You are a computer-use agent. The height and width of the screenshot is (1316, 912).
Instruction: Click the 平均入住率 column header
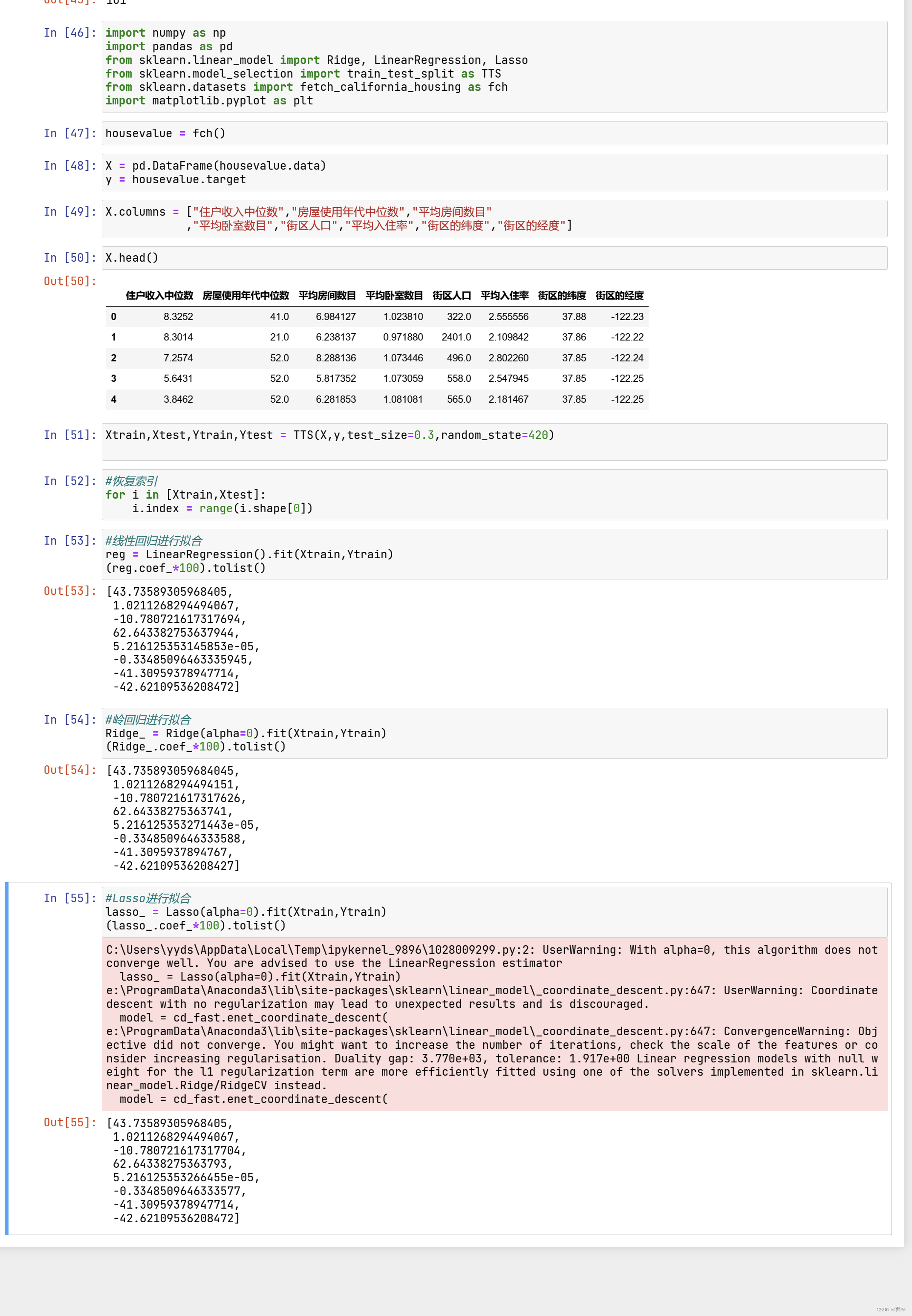tap(505, 295)
